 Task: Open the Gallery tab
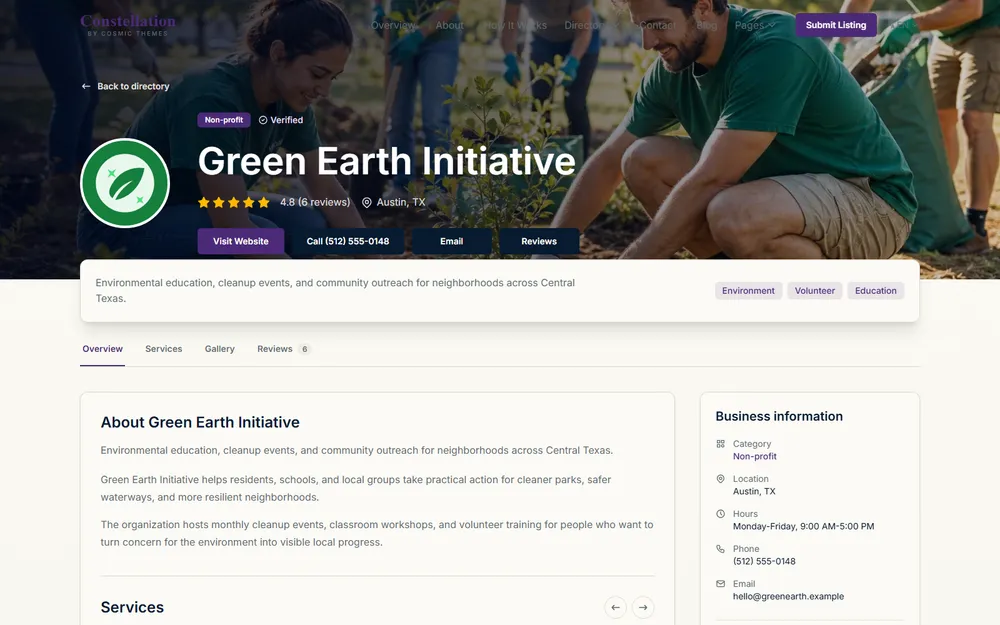pyautogui.click(x=219, y=349)
